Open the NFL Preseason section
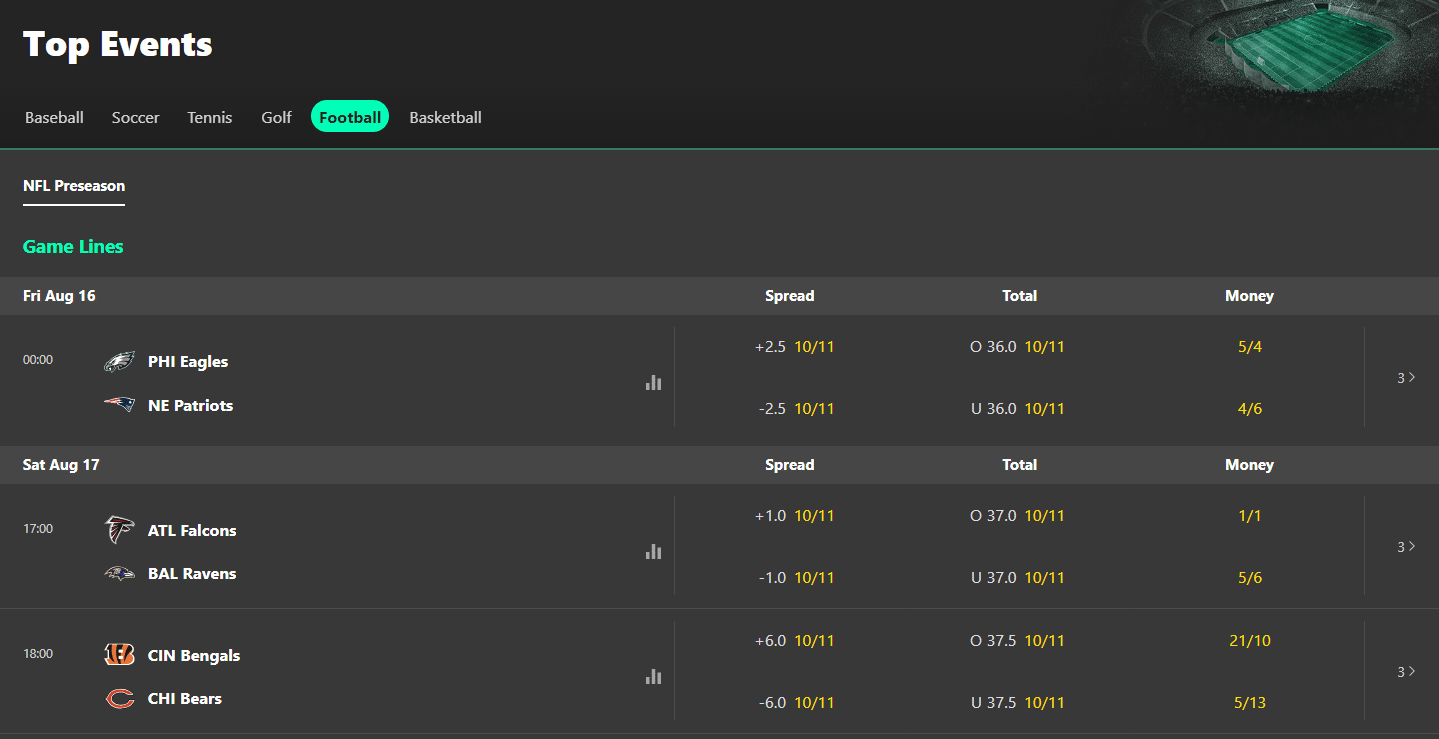 73,186
